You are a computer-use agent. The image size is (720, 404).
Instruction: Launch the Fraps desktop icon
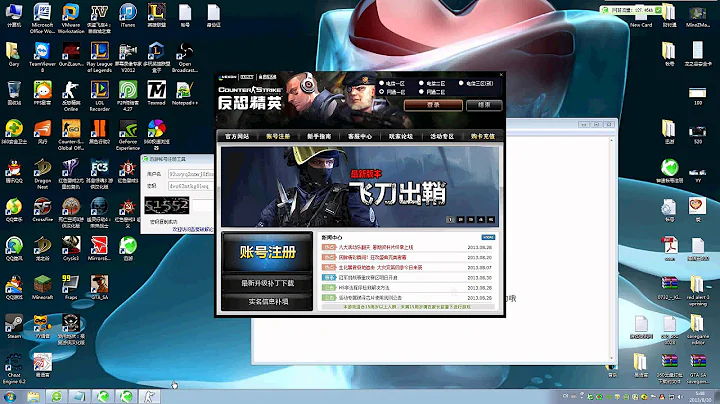71,286
